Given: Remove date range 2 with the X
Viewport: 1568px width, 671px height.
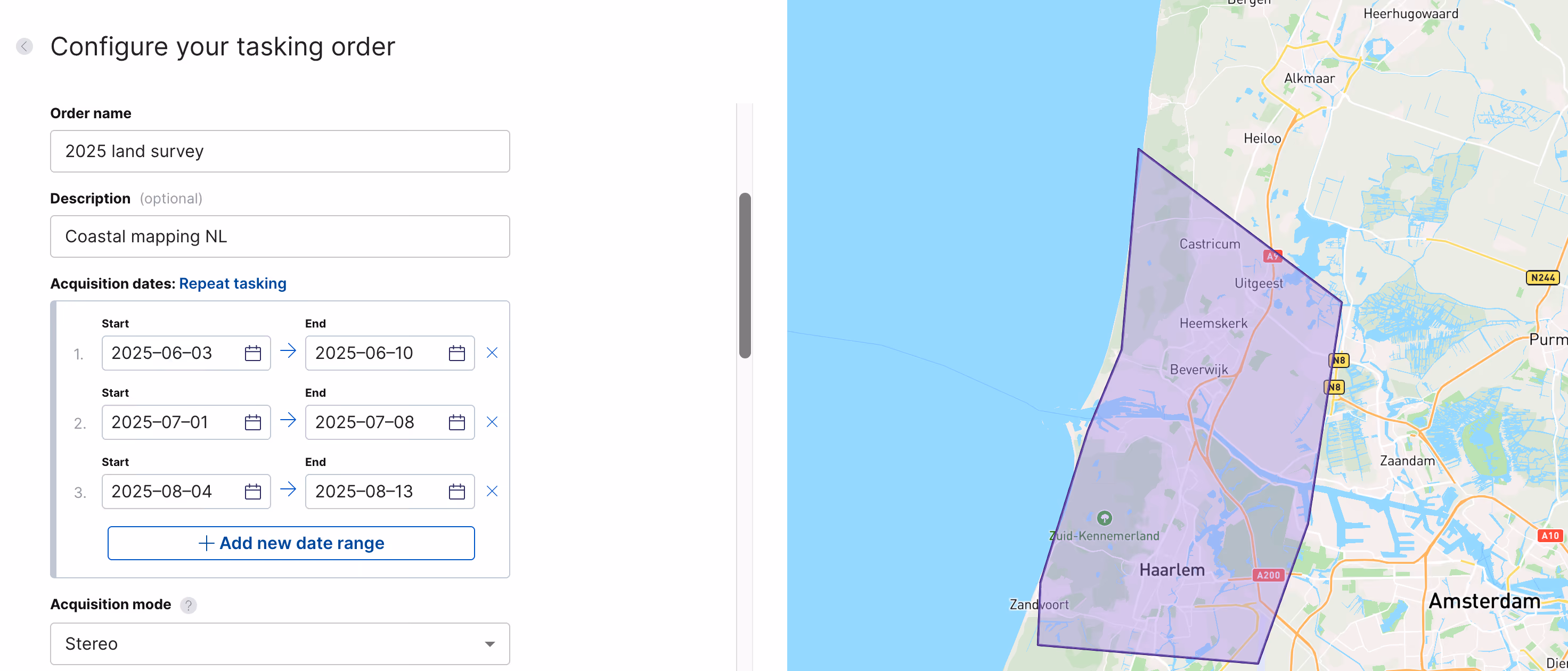Looking at the screenshot, I should coord(493,422).
